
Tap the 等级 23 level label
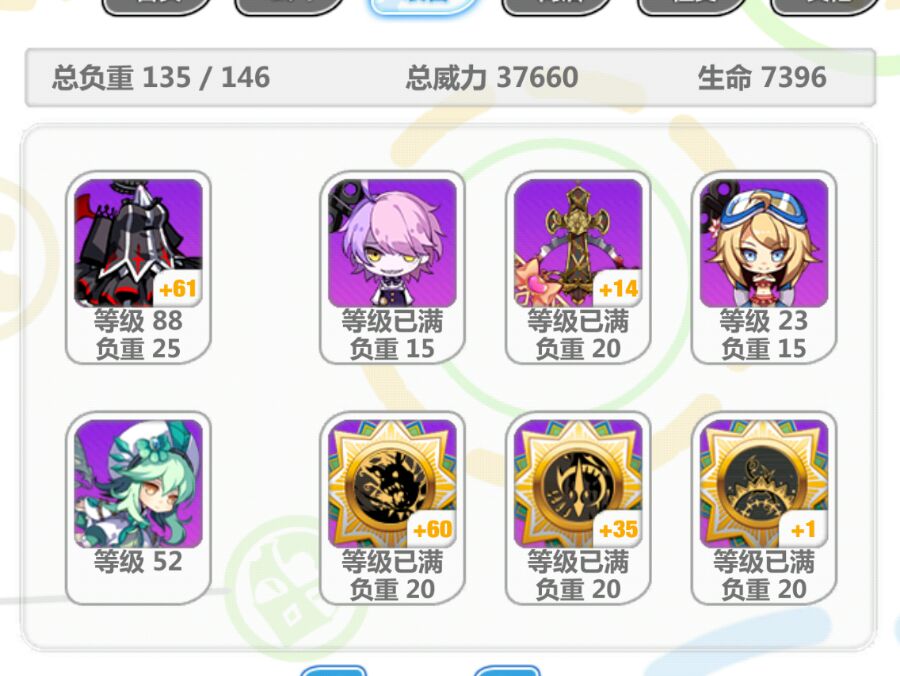tap(764, 320)
